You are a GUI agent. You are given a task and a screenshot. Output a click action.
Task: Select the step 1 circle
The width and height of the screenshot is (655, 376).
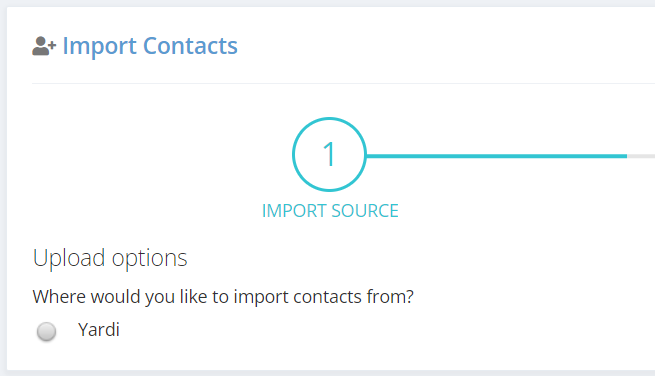click(329, 155)
